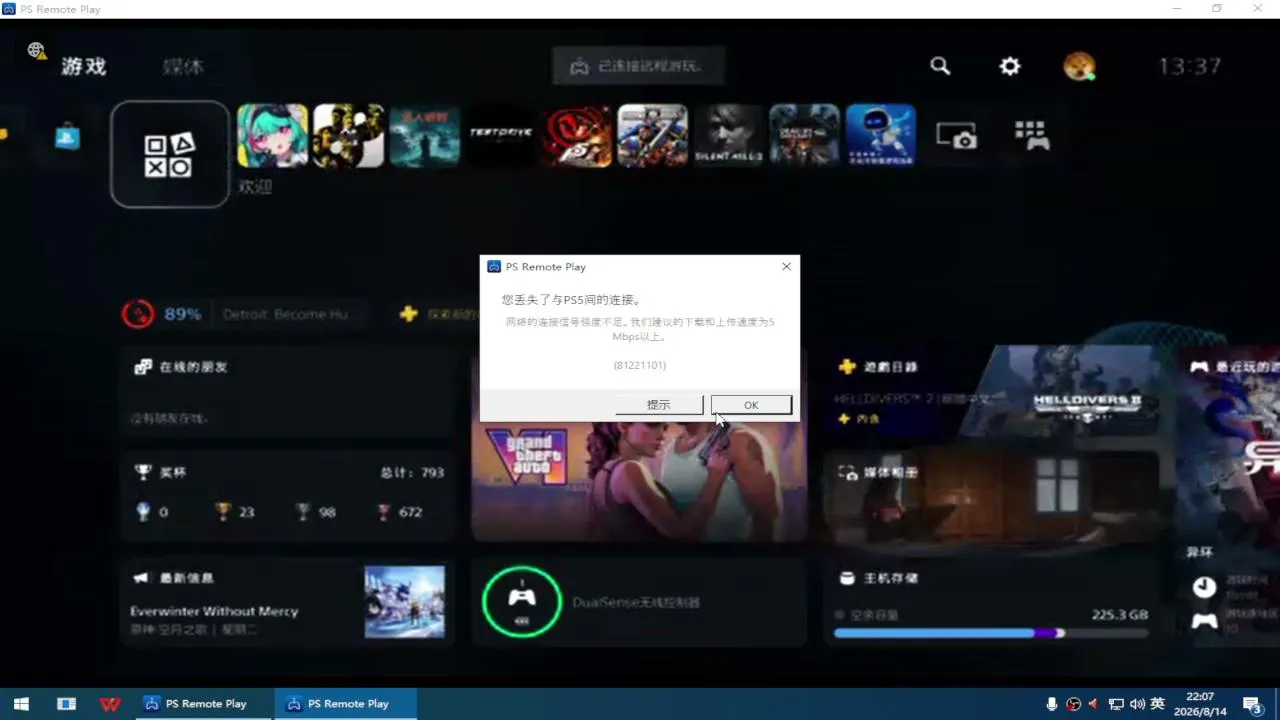Click the 奖杯 trophies heading
Viewport: 1280px width, 720px height.
point(173,472)
